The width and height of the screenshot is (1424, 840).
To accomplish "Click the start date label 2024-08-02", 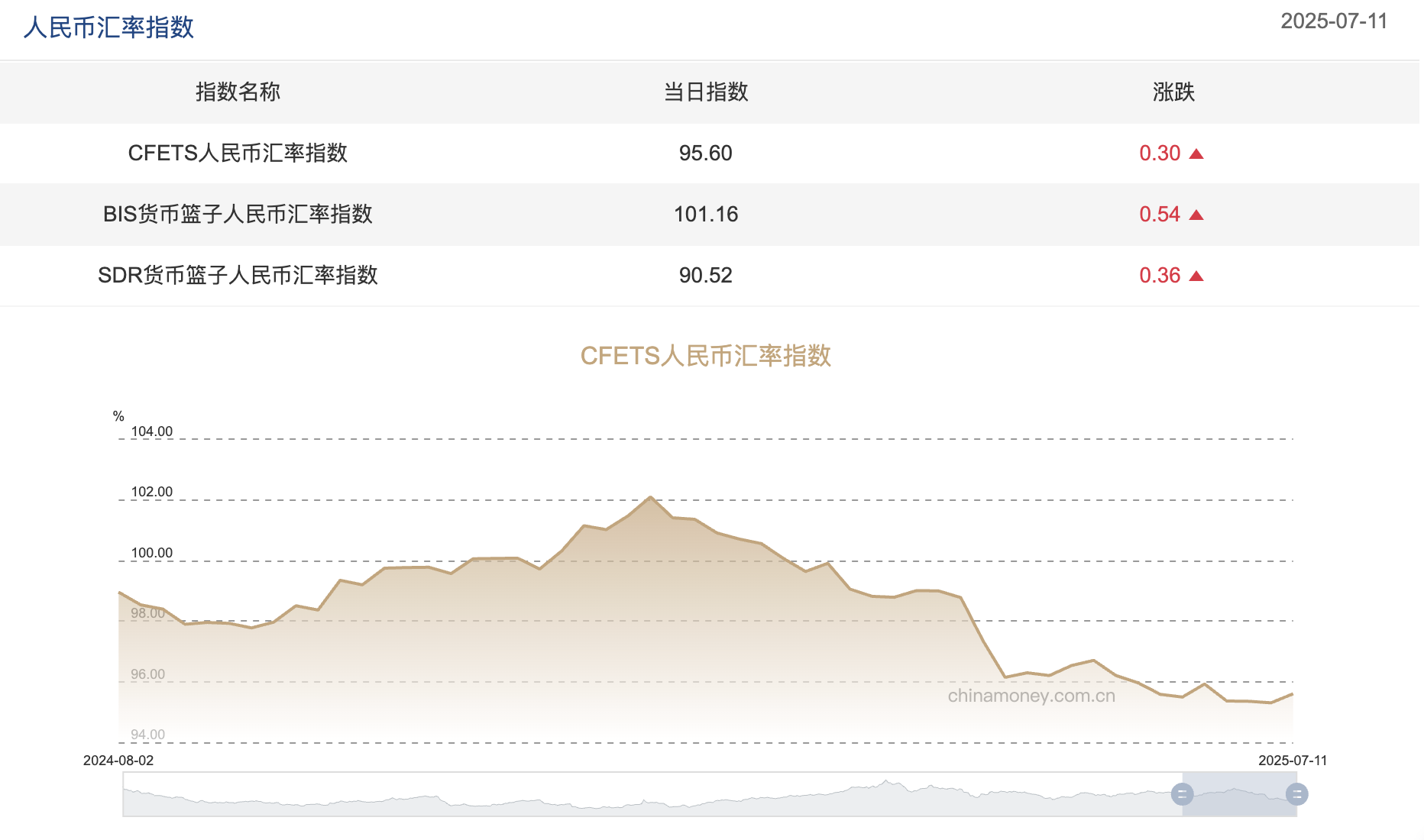I will (118, 761).
